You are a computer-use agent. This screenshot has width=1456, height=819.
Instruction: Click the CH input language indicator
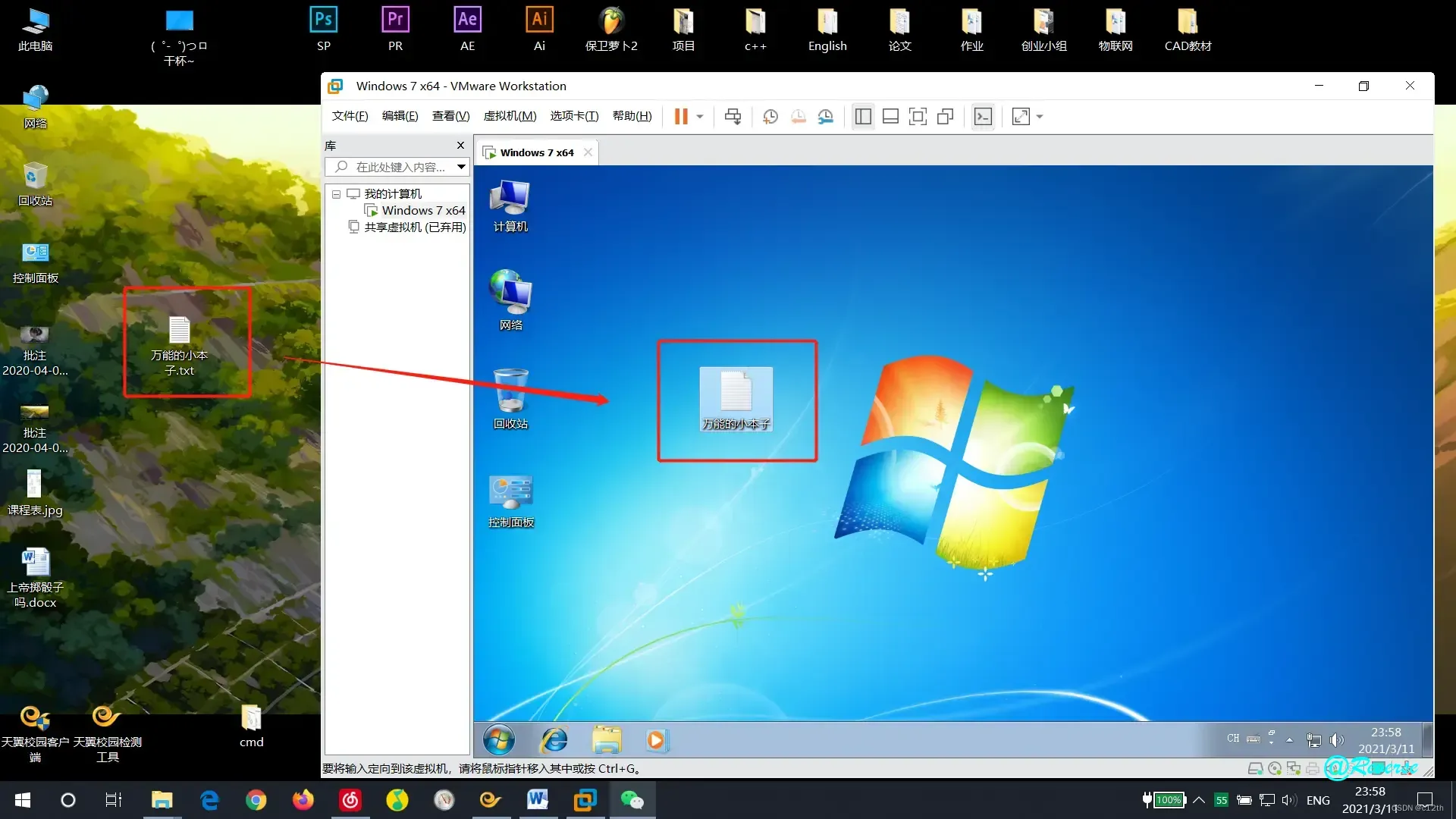[x=1233, y=739]
